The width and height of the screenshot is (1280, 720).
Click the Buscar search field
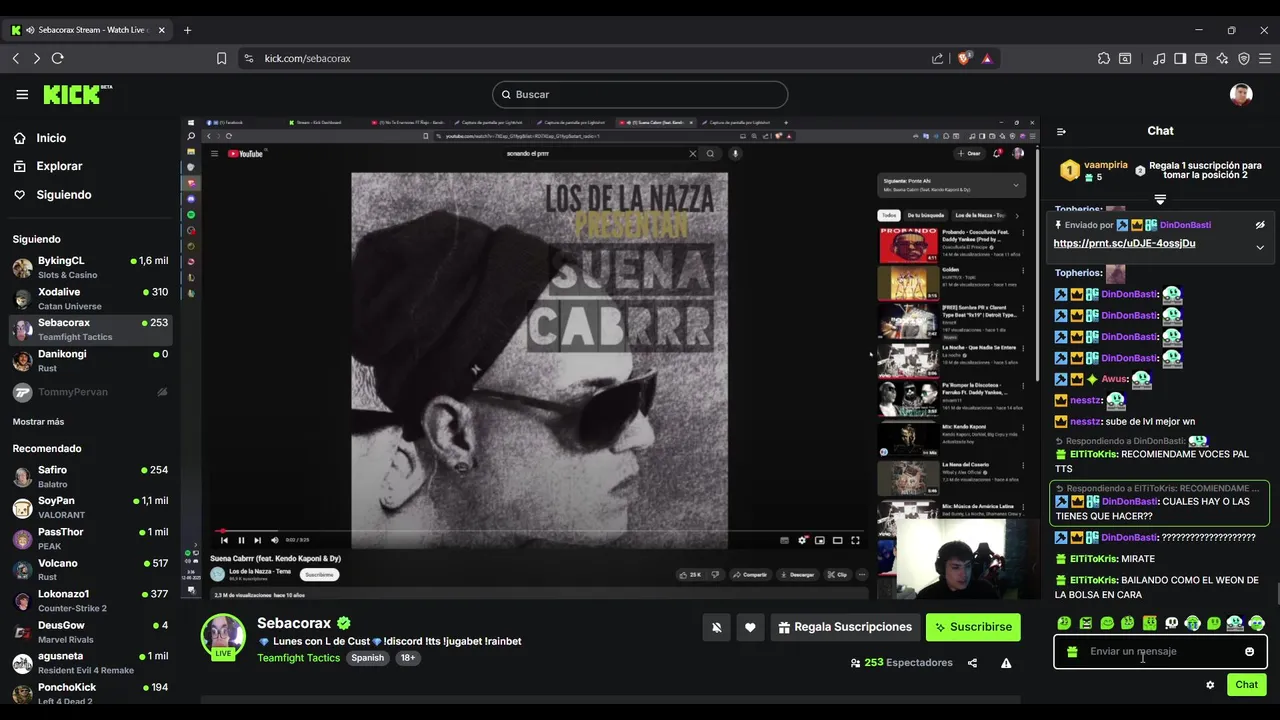coord(640,94)
